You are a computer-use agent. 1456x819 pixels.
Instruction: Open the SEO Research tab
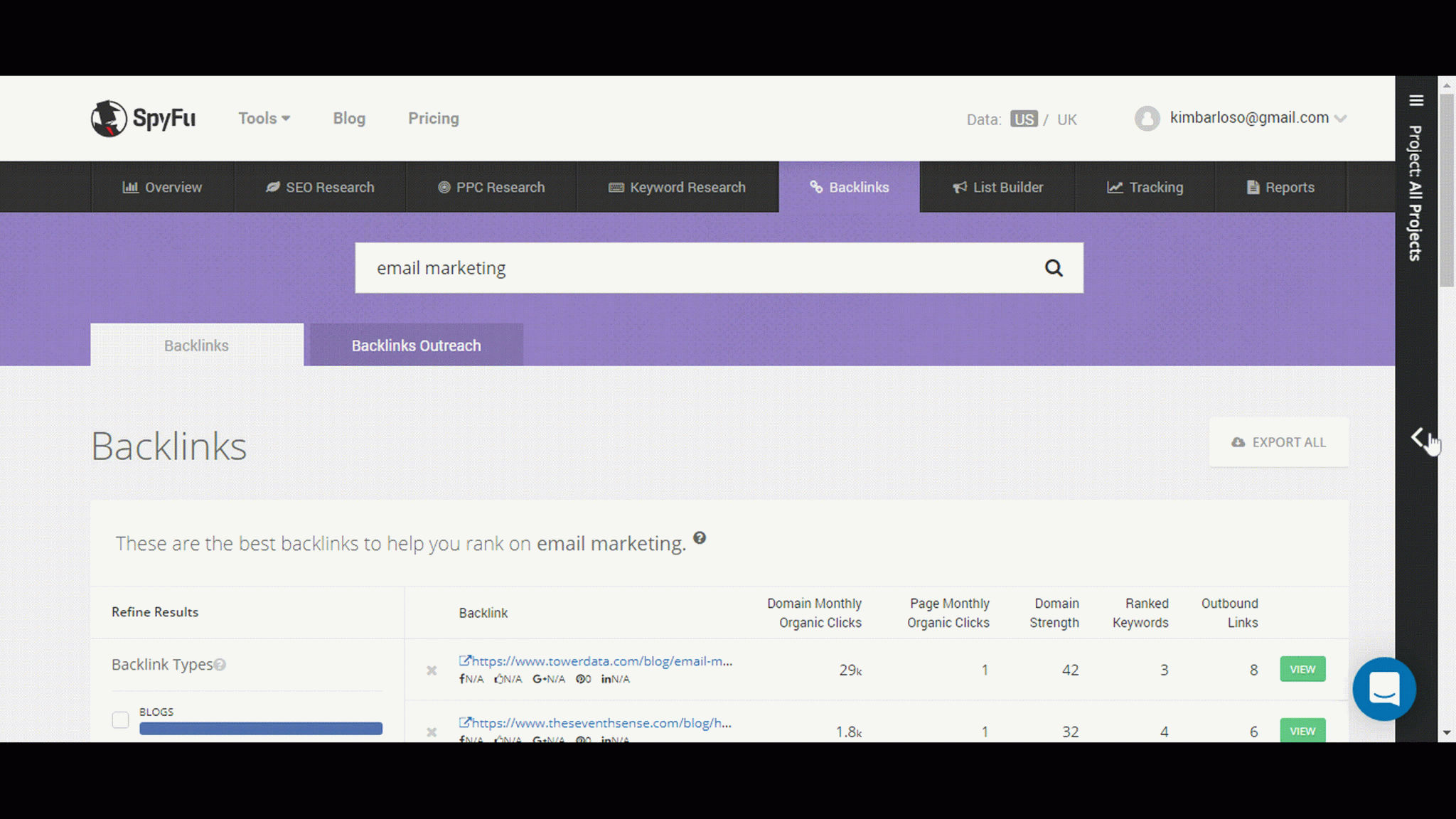320,187
